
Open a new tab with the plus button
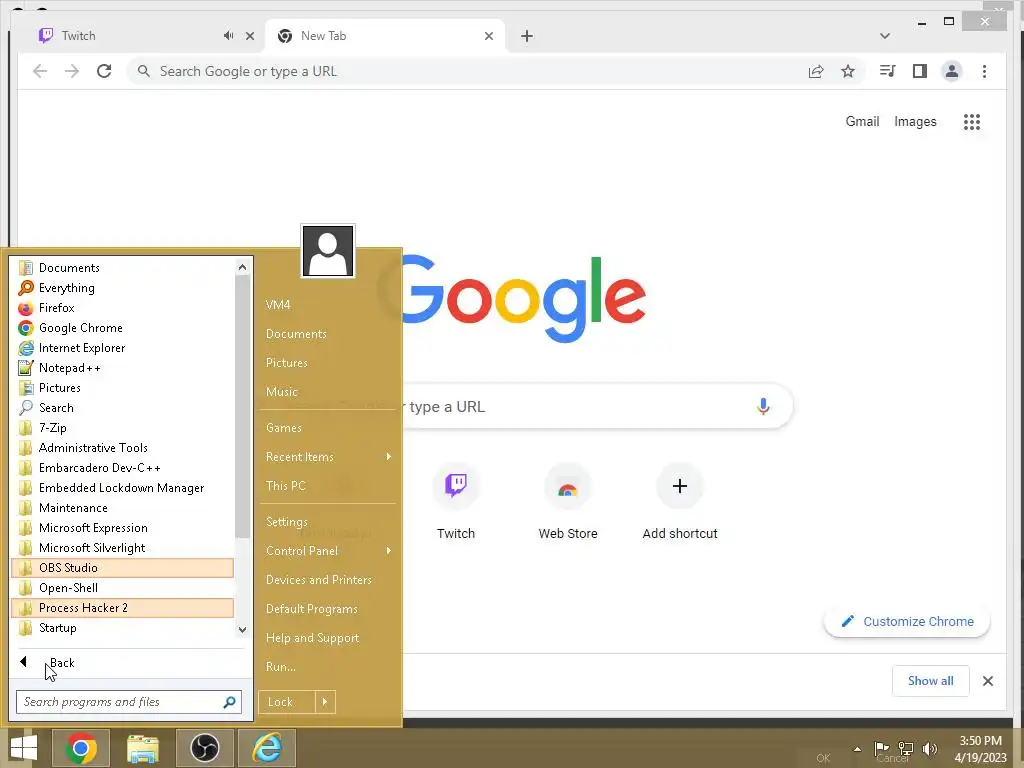pos(527,36)
